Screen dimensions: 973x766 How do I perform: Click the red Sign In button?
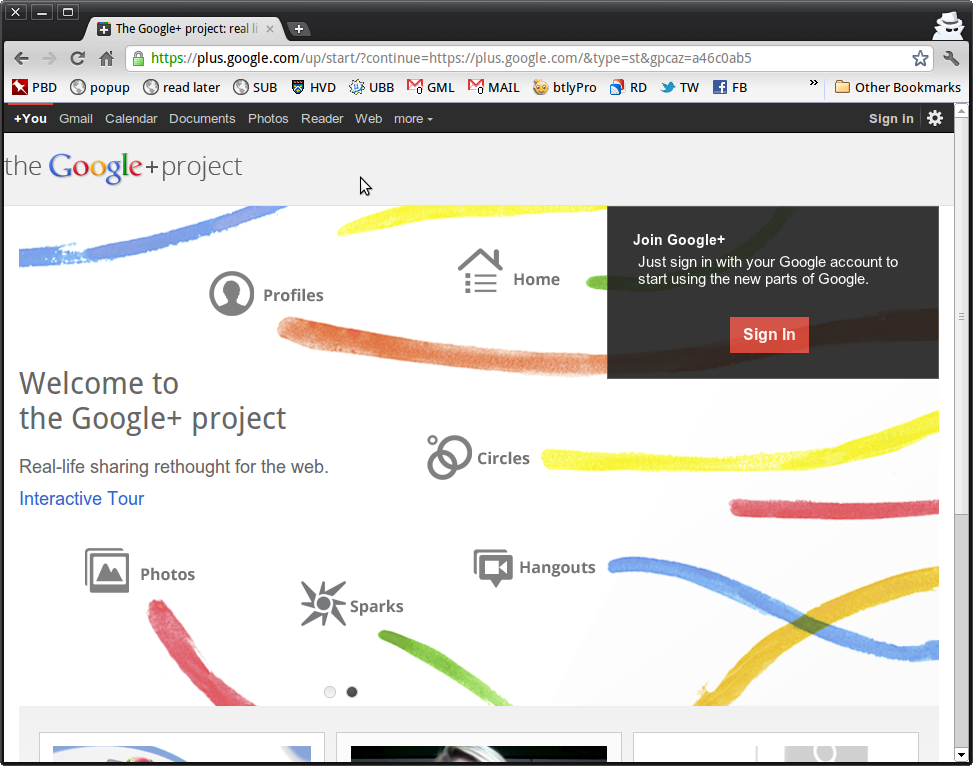click(769, 334)
